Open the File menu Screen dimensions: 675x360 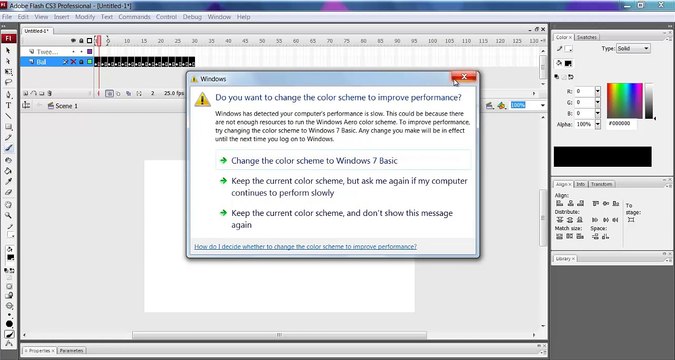click(x=7, y=17)
